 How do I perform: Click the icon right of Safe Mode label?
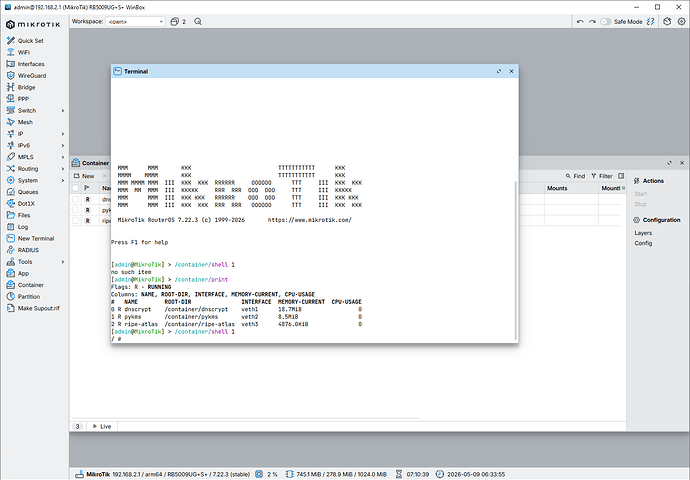click(650, 22)
